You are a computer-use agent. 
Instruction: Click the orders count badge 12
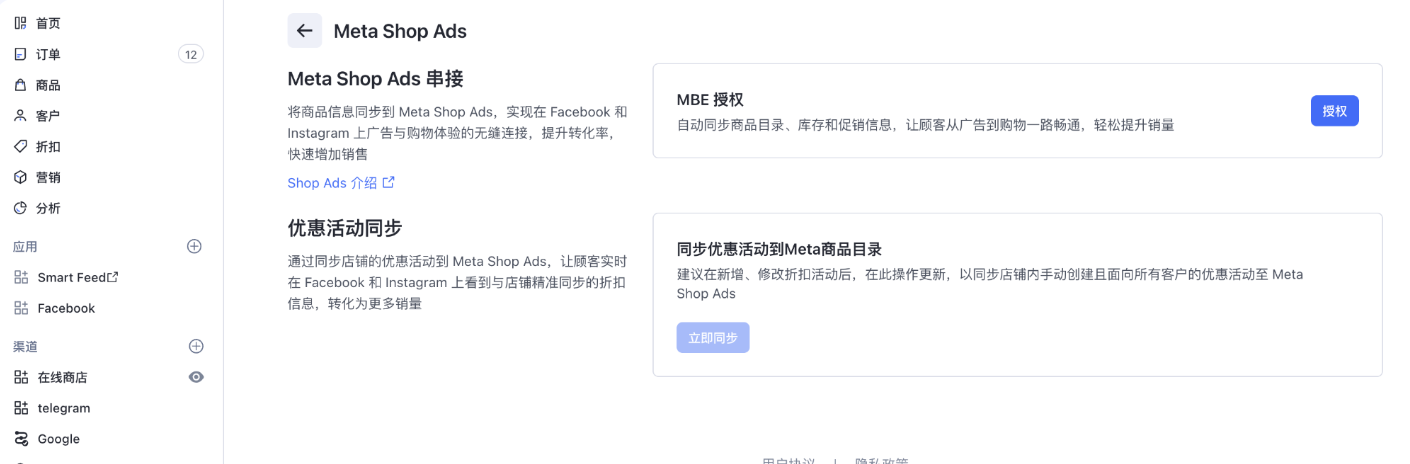(x=190, y=54)
